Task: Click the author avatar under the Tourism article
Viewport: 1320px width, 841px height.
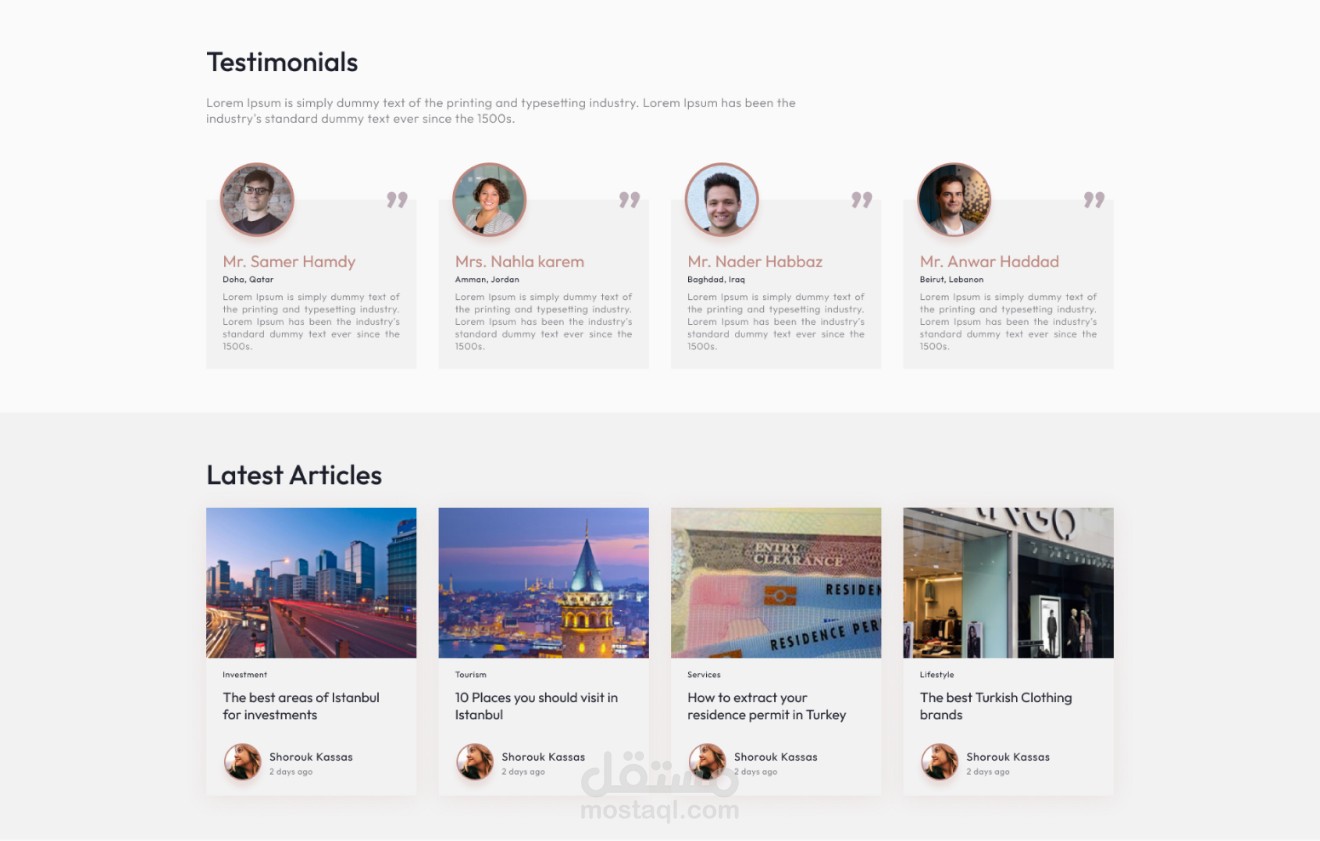Action: tap(475, 762)
